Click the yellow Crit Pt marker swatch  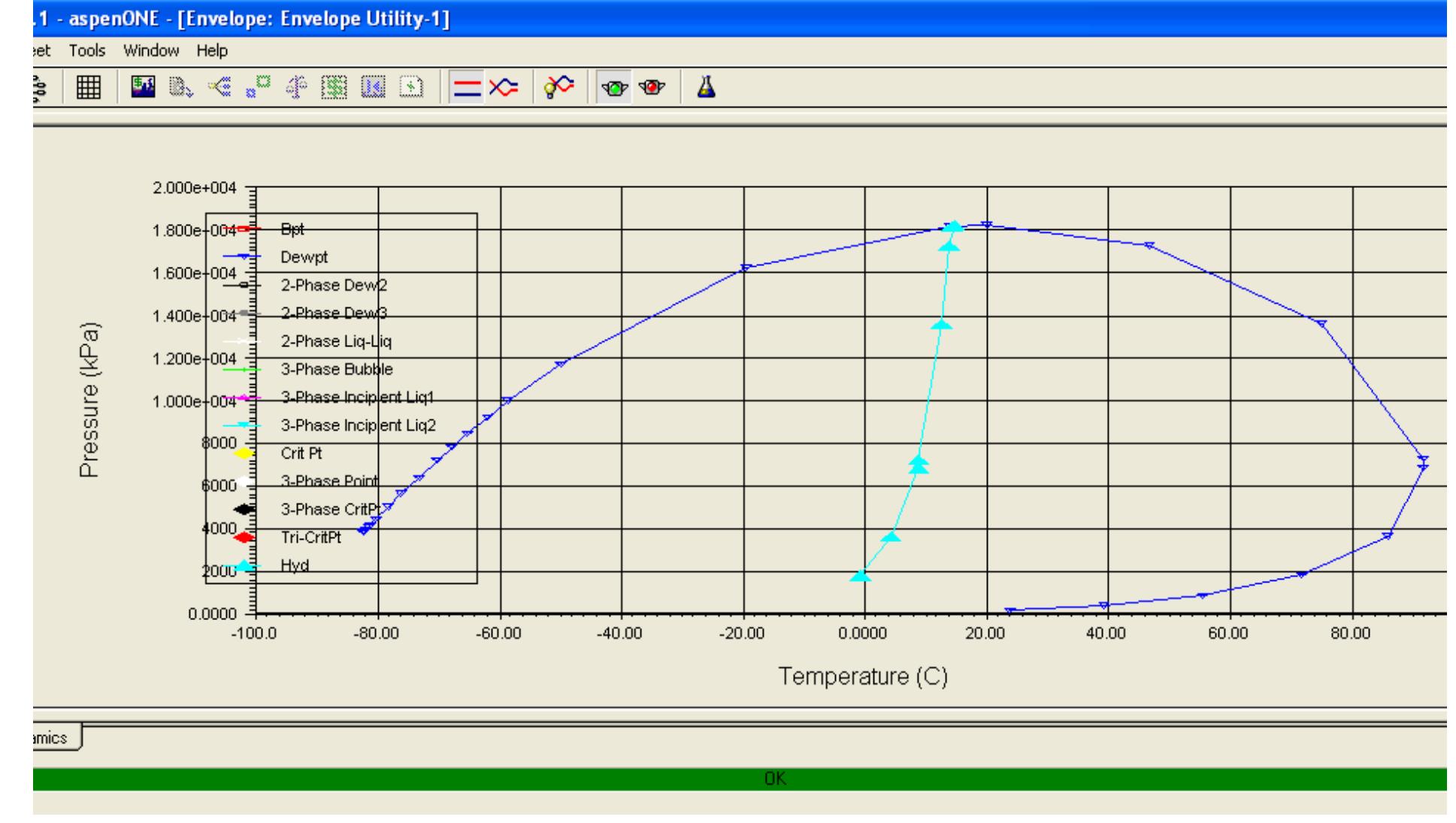(242, 455)
